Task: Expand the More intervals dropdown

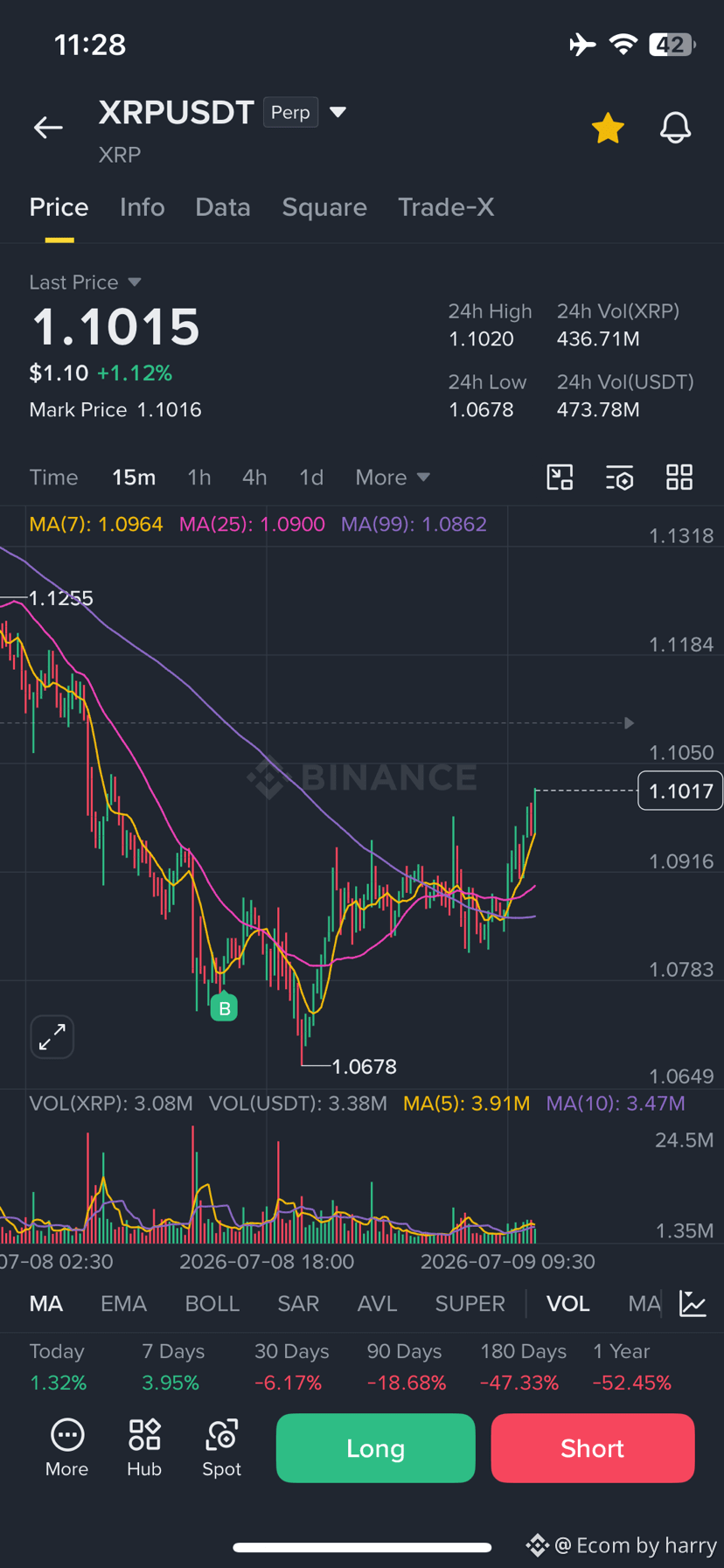Action: point(393,477)
